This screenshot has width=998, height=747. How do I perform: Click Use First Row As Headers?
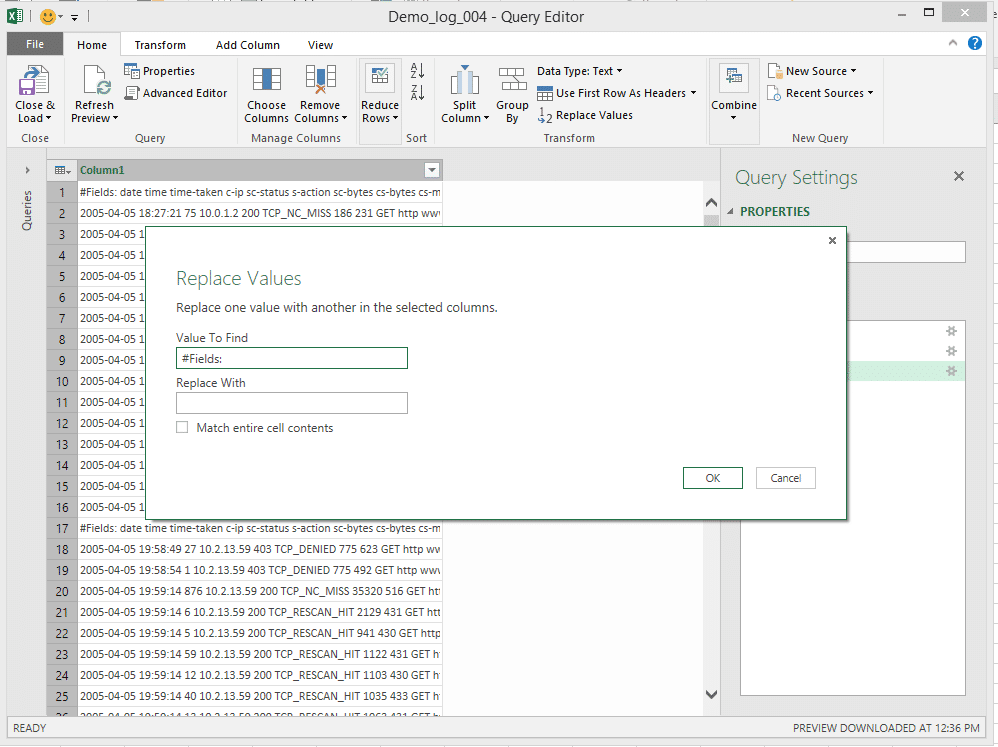(616, 93)
